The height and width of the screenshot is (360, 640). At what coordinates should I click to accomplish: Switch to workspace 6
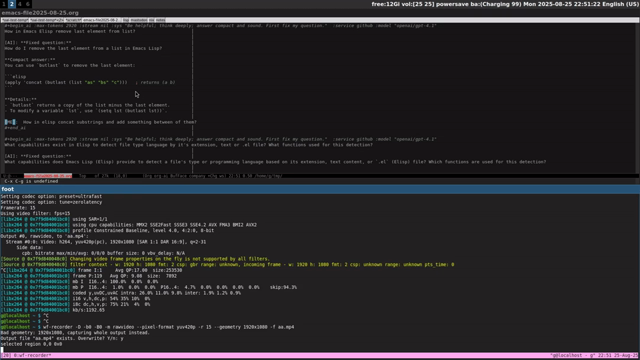tap(27, 4)
